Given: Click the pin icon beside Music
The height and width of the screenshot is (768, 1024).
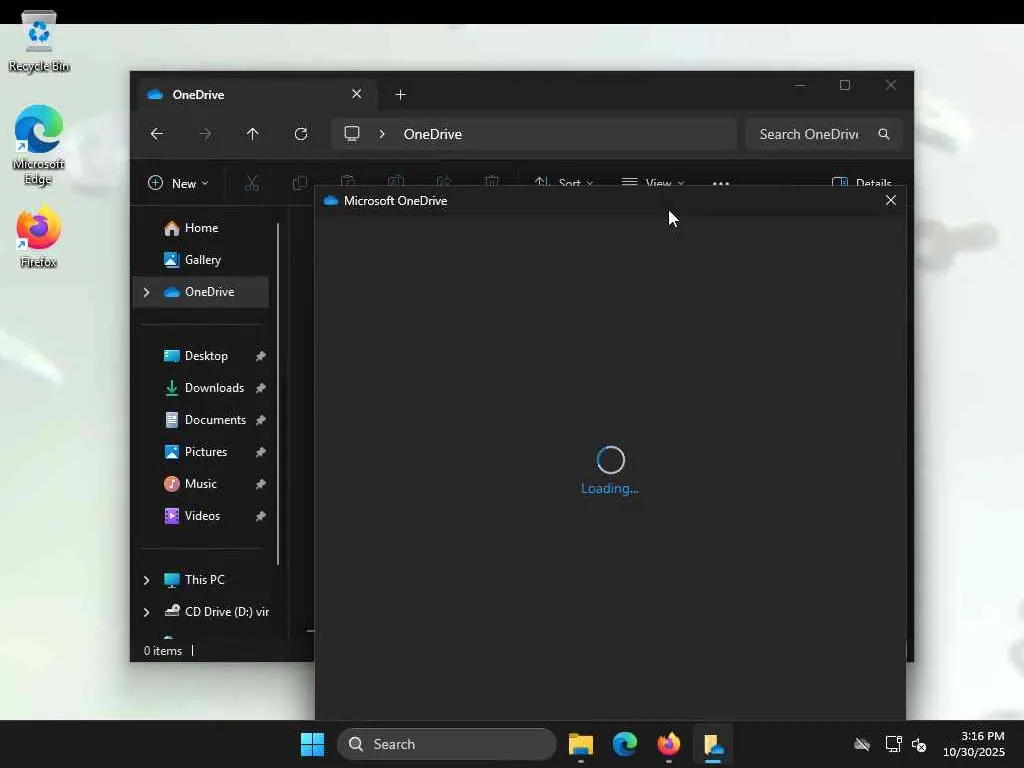Looking at the screenshot, I should pyautogui.click(x=261, y=484).
